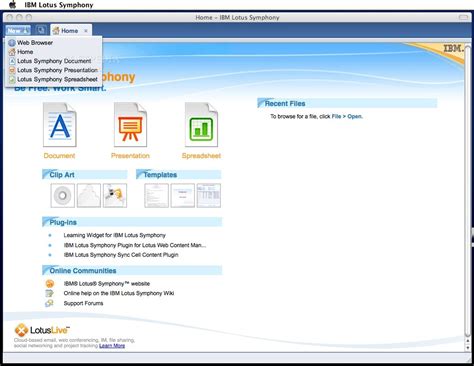Open the middle Templates thumbnail
Image resolution: width=474 pixels, height=366 pixels.
click(183, 196)
